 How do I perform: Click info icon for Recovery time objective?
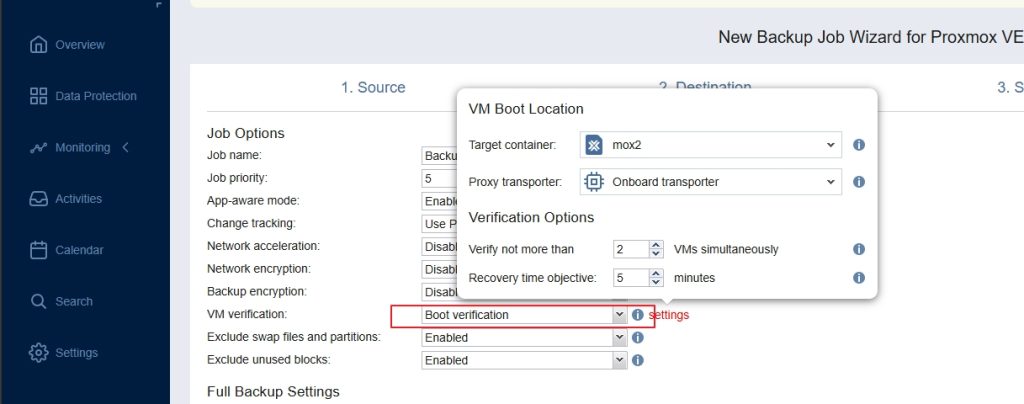coord(858,277)
